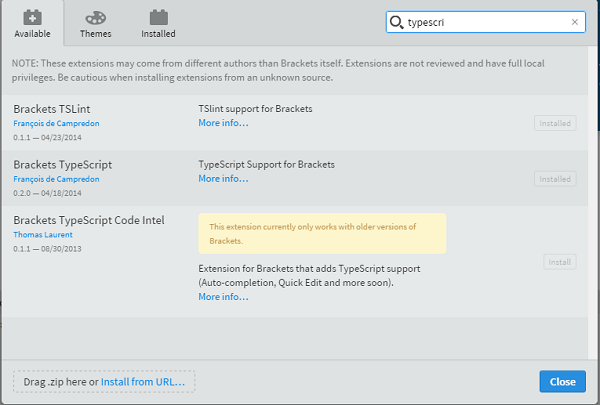This screenshot has height=405, width=600.
Task: Click François de Campredon under Brackets TSLint
Action: pyautogui.click(x=56, y=123)
